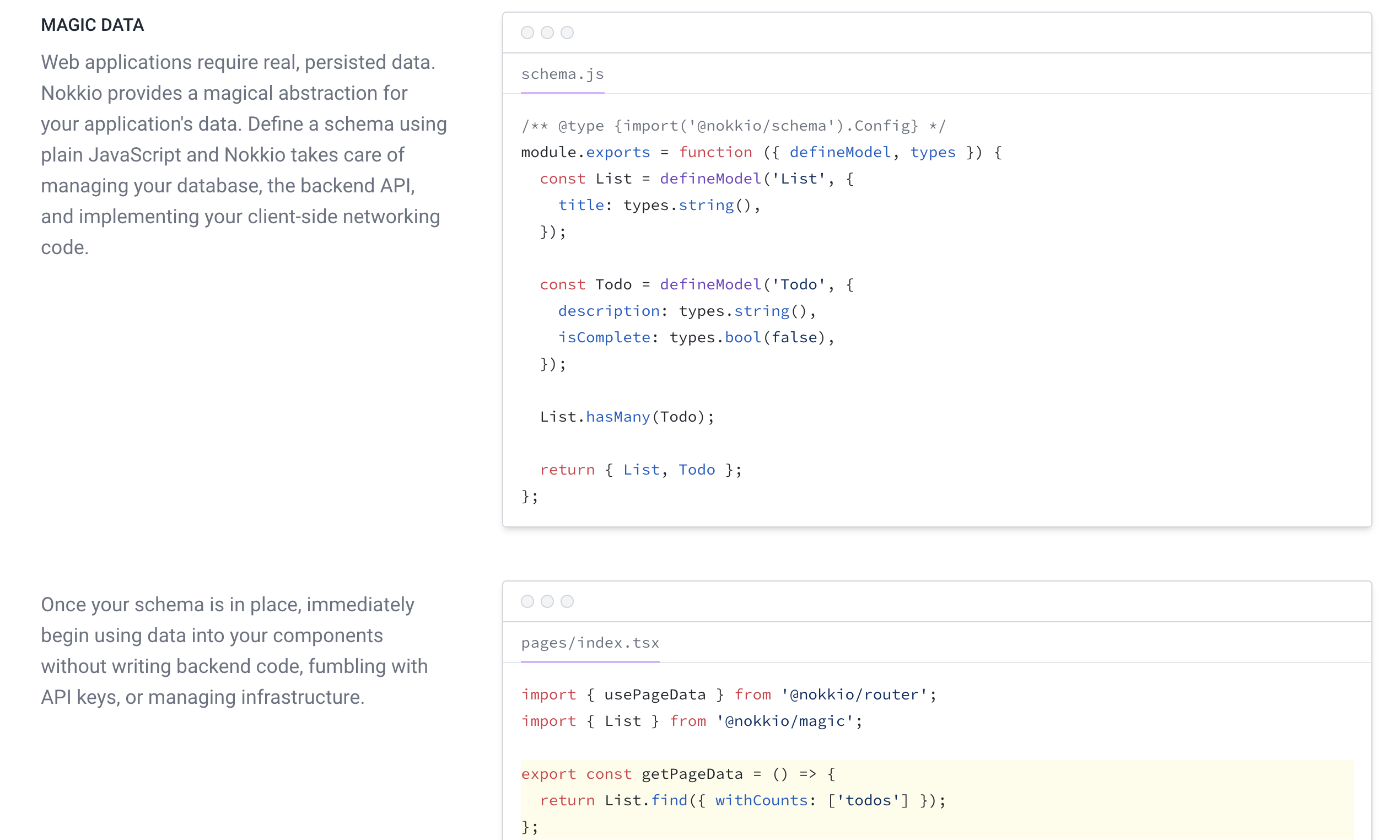This screenshot has width=1400, height=840.
Task: Click the import line from '@nokkio/magic'
Action: pyautogui.click(x=692, y=721)
